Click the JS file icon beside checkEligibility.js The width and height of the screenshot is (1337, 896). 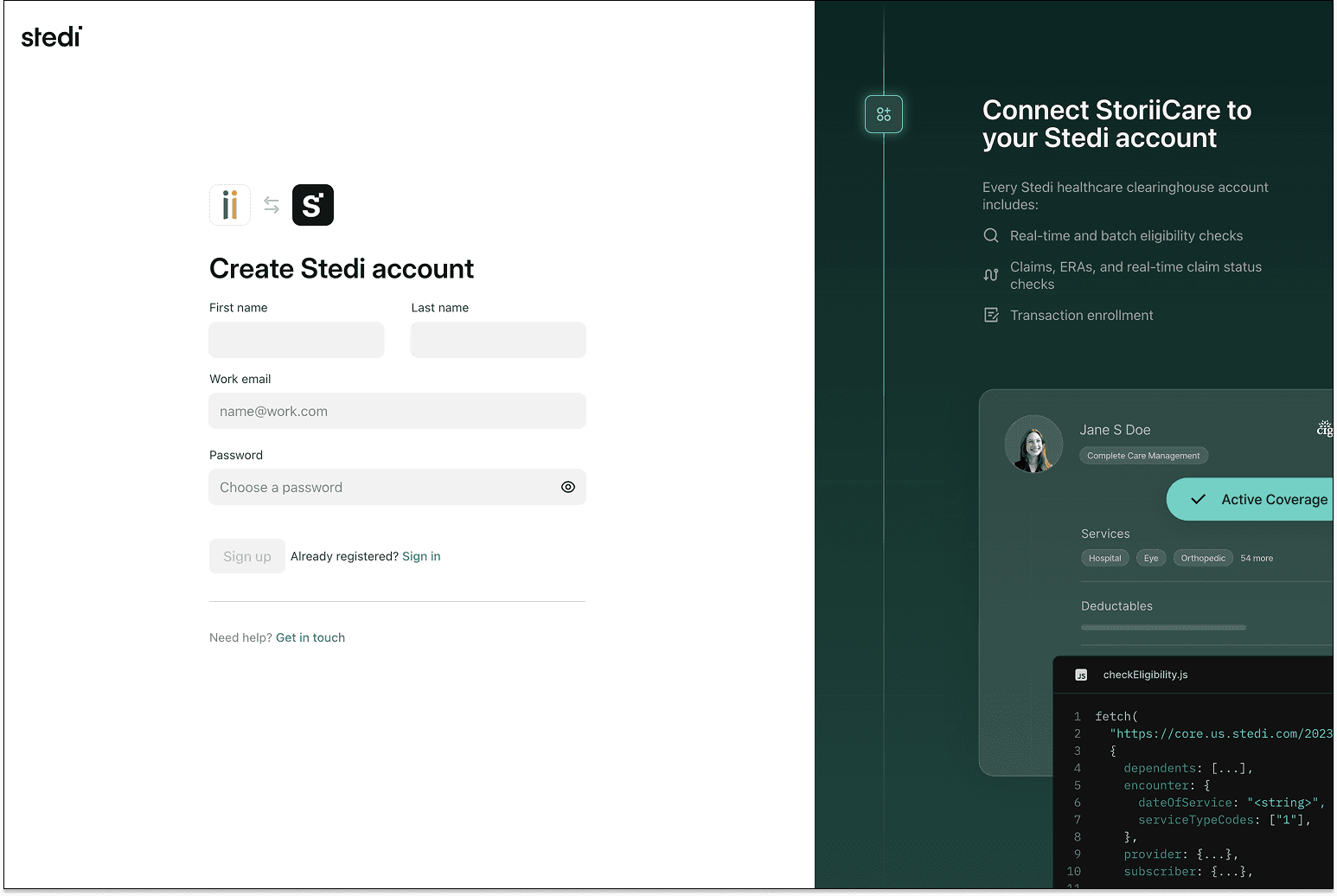(x=1081, y=675)
